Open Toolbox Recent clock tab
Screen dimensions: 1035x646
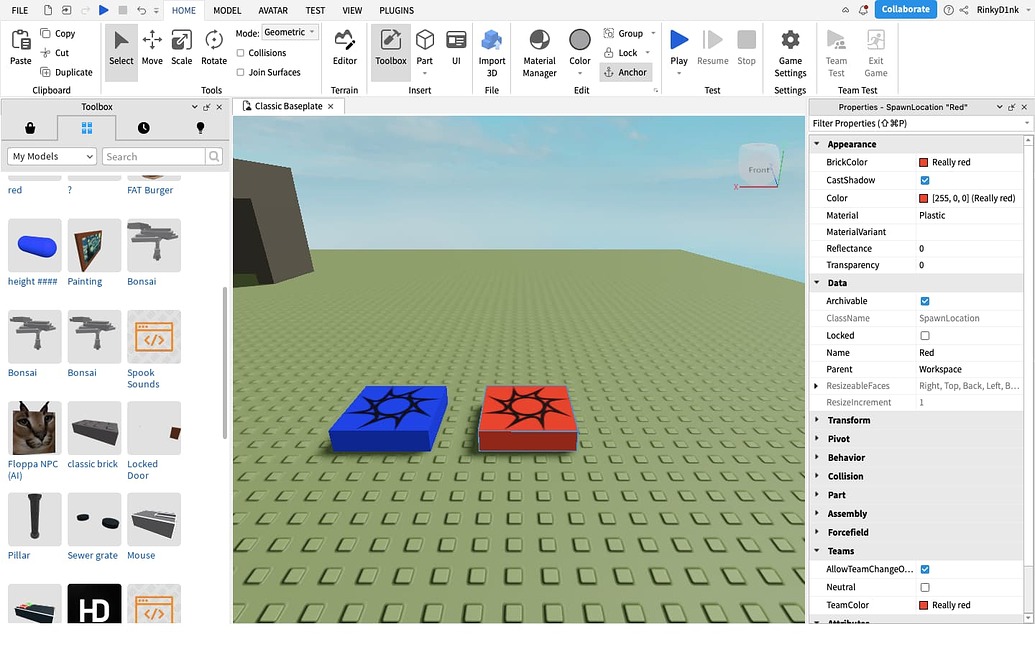click(143, 128)
